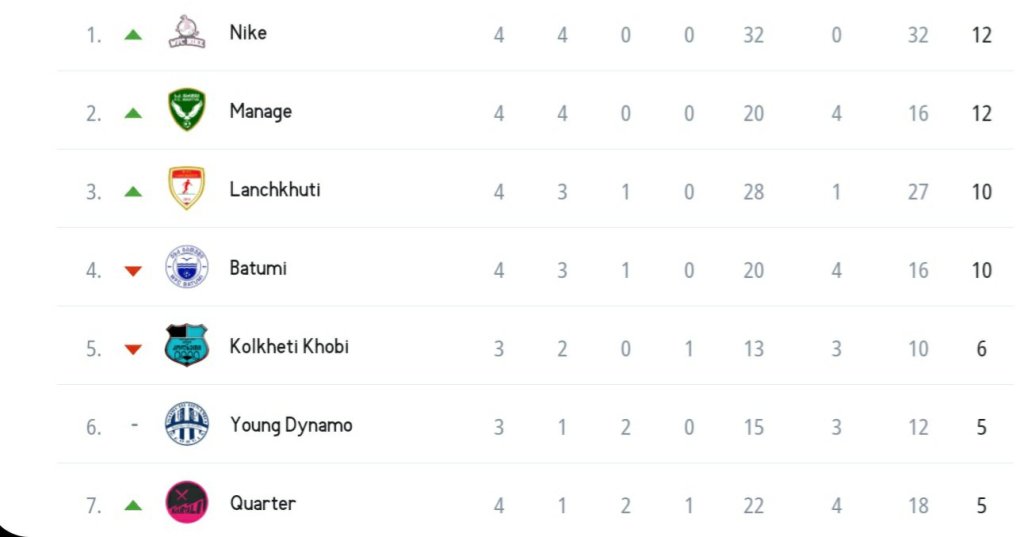Click the Batumi team round crest
The width and height of the screenshot is (1024, 537).
click(186, 268)
